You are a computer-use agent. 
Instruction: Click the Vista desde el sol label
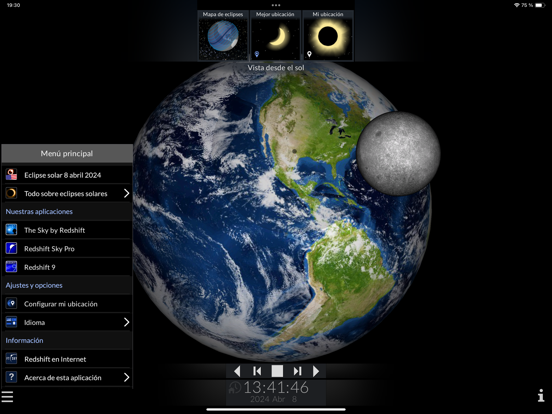click(276, 68)
